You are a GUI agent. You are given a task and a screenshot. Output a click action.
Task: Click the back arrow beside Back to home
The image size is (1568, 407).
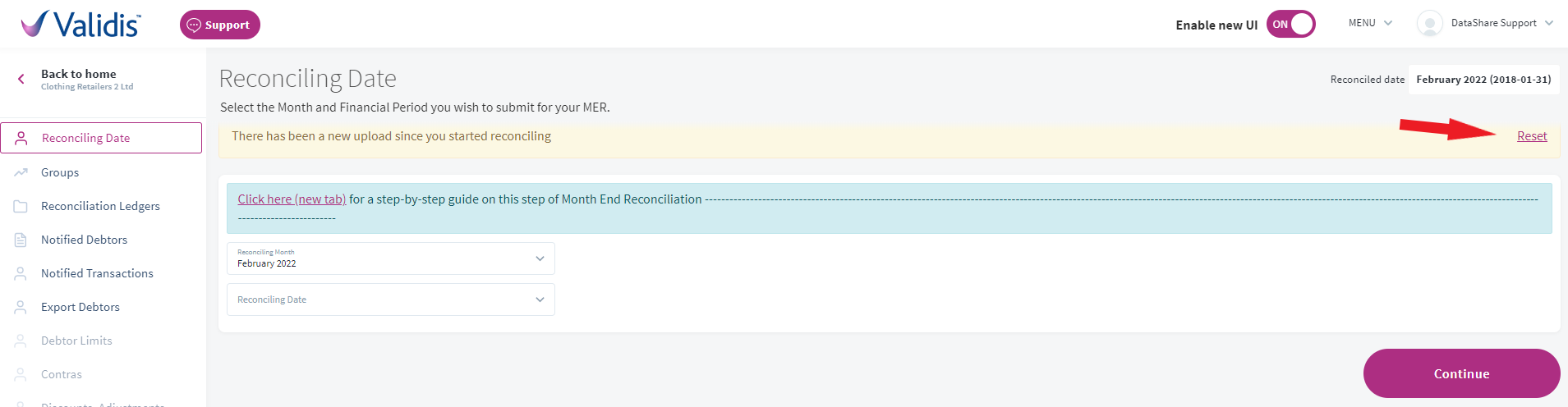point(21,80)
